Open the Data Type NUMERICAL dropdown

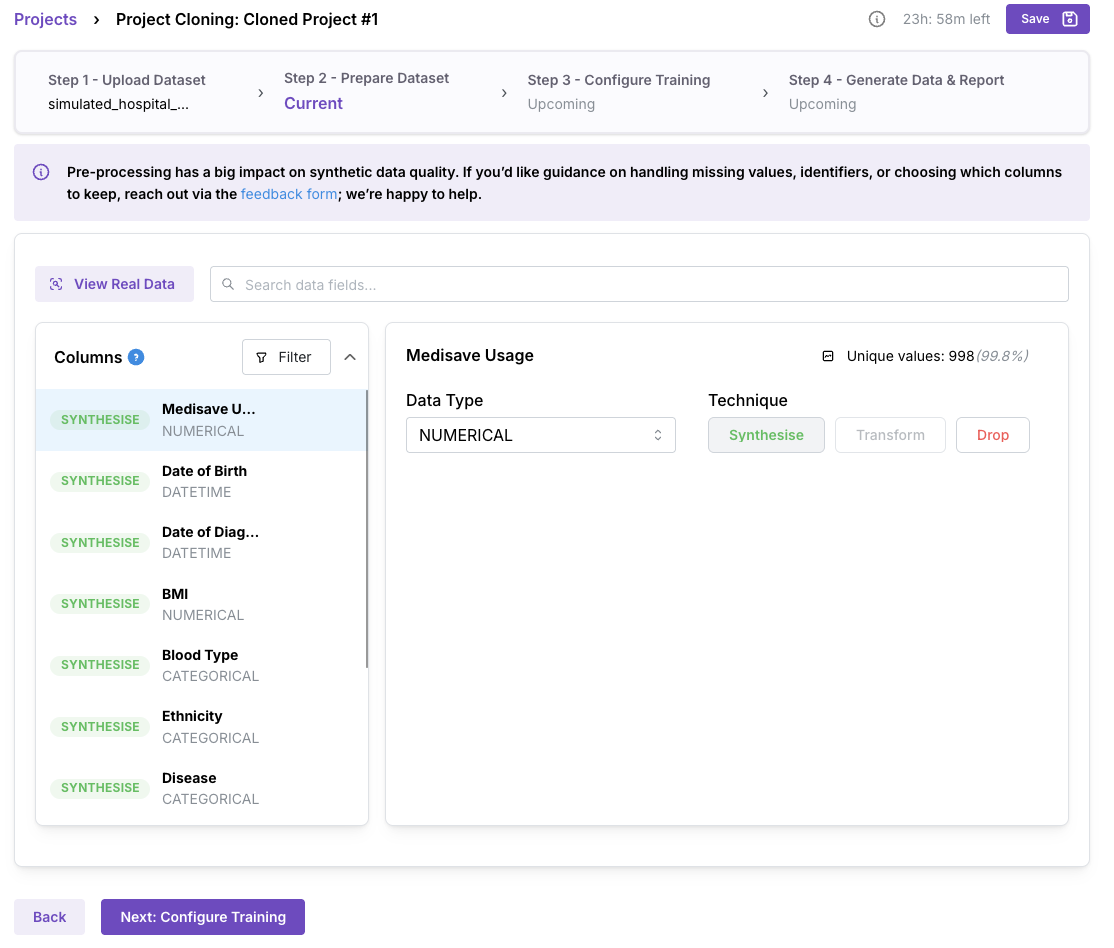pos(541,435)
